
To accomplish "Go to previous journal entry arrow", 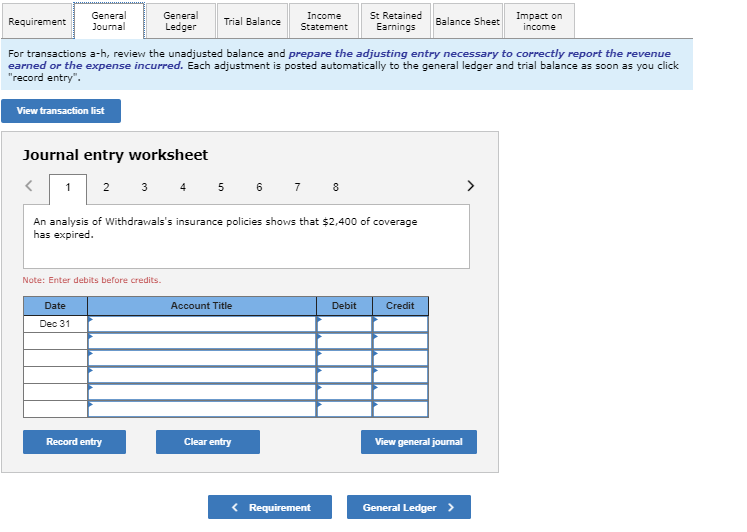I will [x=29, y=186].
